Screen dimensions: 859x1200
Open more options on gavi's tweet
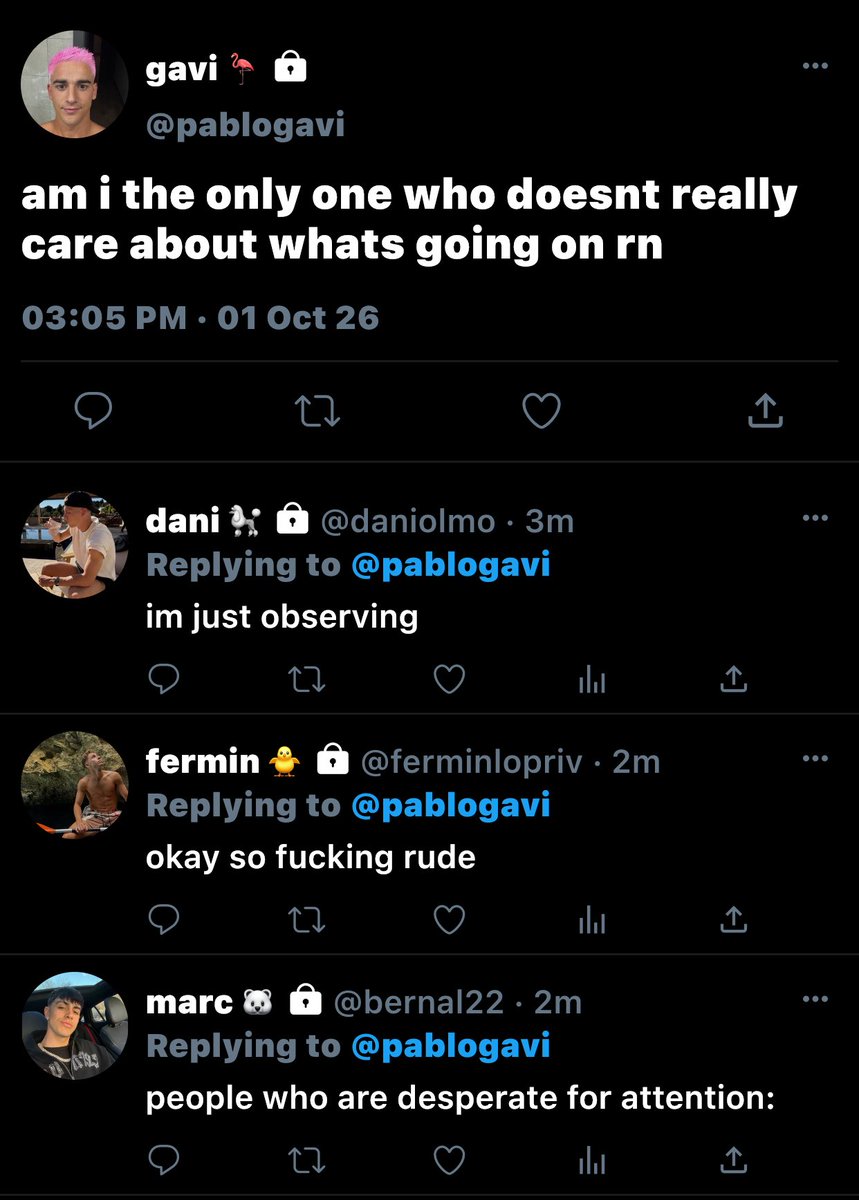pos(815,66)
